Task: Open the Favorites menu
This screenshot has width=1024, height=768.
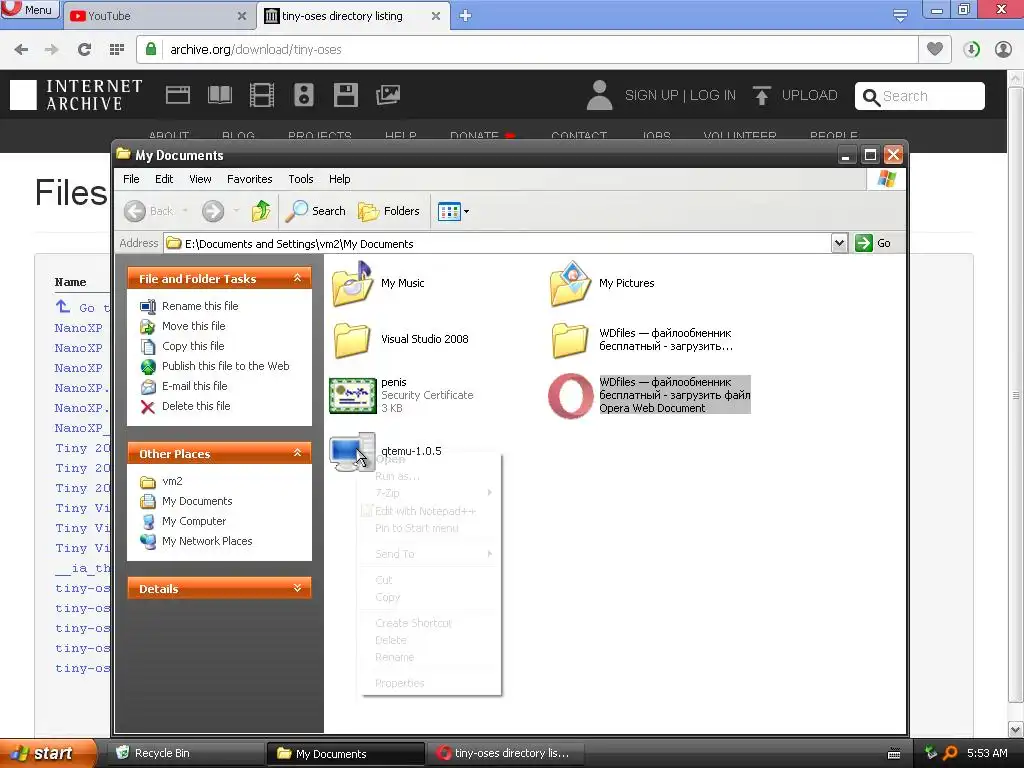Action: coord(249,179)
